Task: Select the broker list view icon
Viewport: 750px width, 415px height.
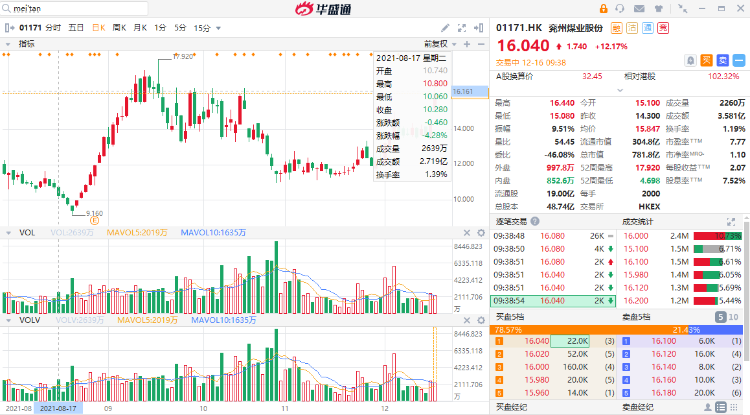Action: point(721,407)
